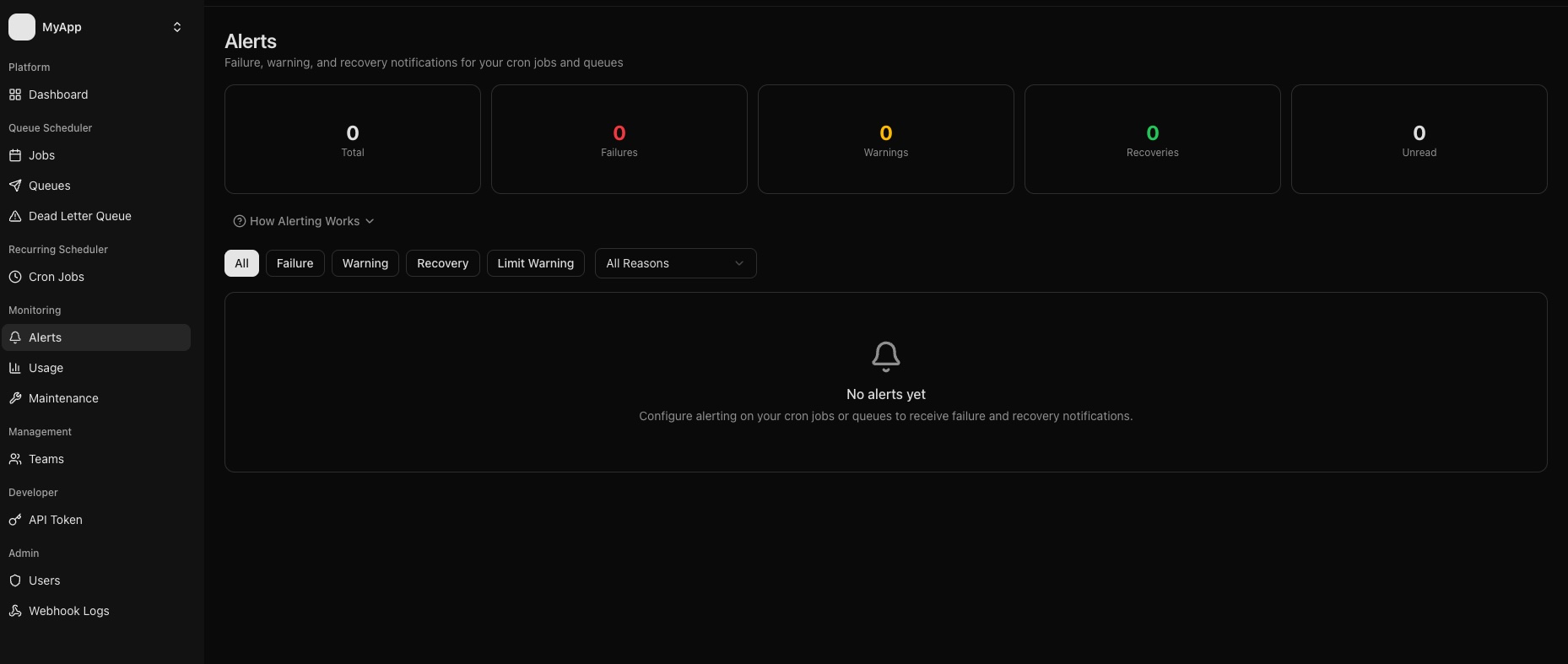Click chevron next to How Alerting Works

[x=370, y=221]
